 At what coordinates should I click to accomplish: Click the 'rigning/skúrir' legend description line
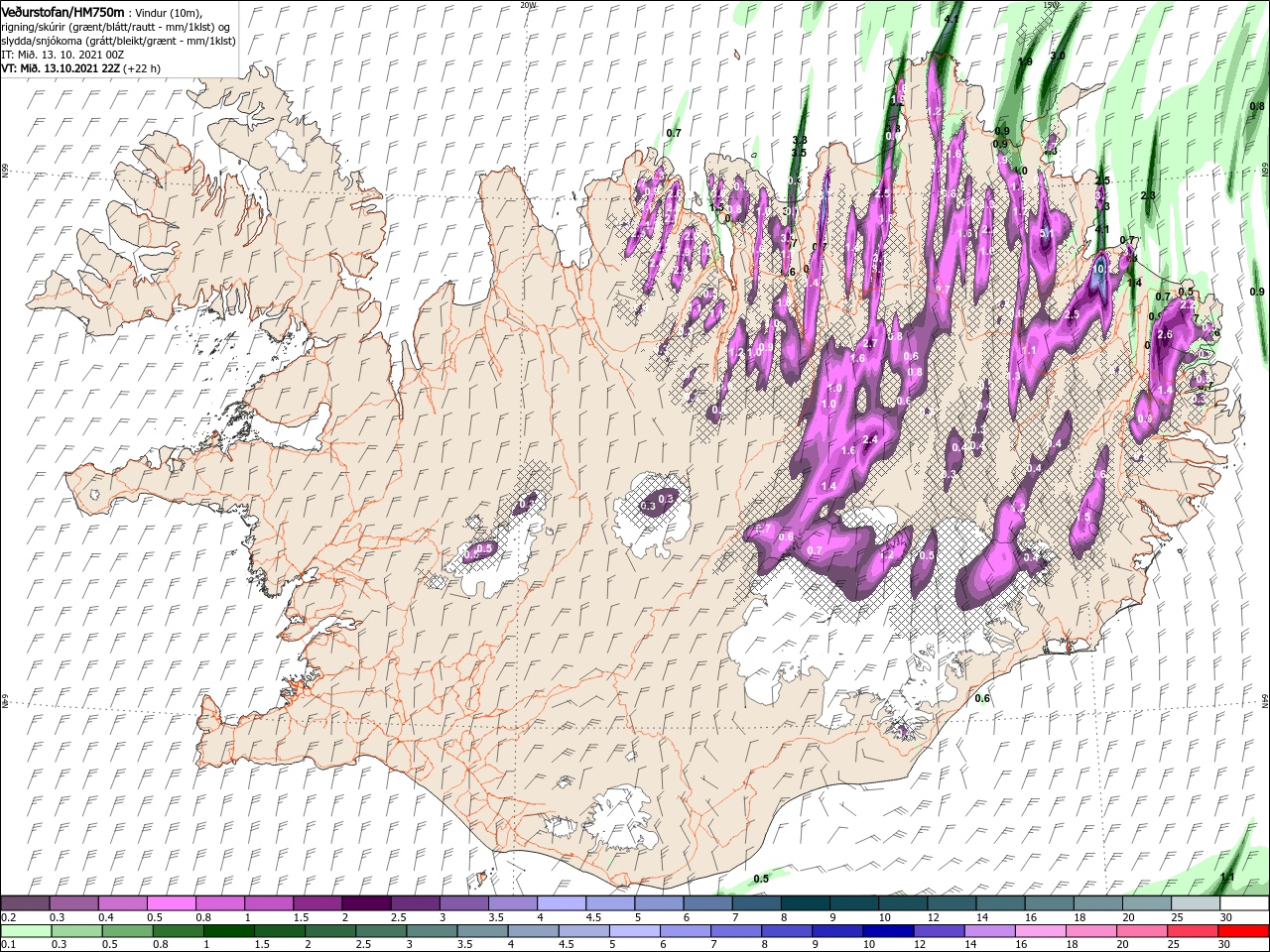115,26
